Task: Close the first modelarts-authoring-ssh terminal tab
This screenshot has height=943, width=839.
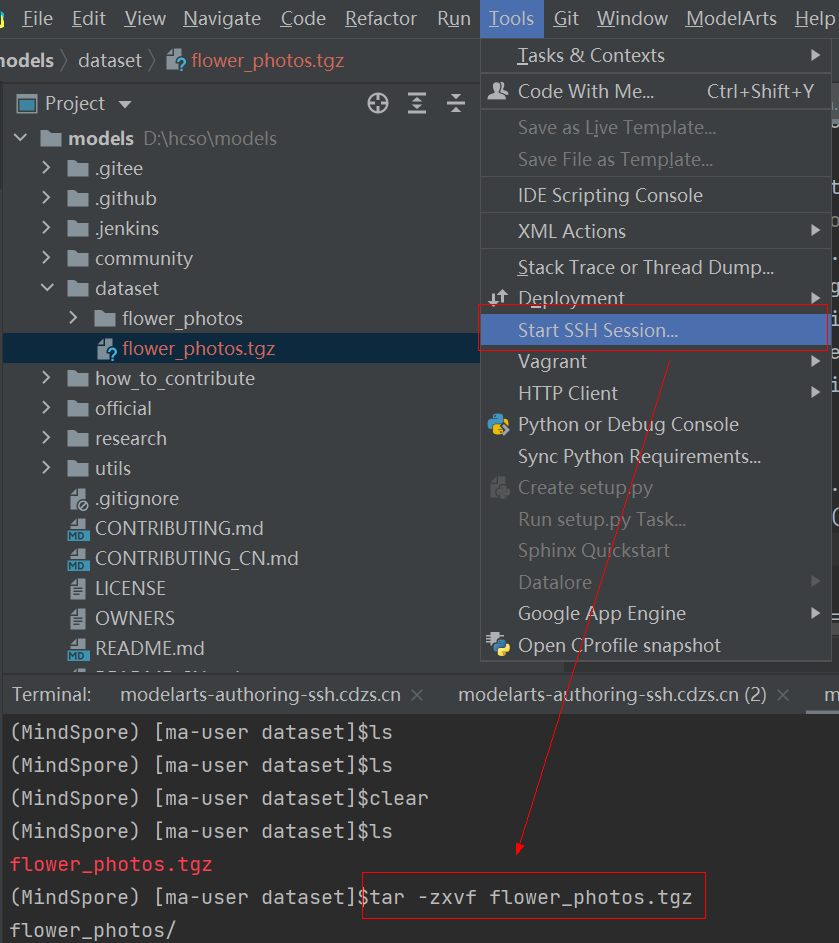Action: pos(417,694)
